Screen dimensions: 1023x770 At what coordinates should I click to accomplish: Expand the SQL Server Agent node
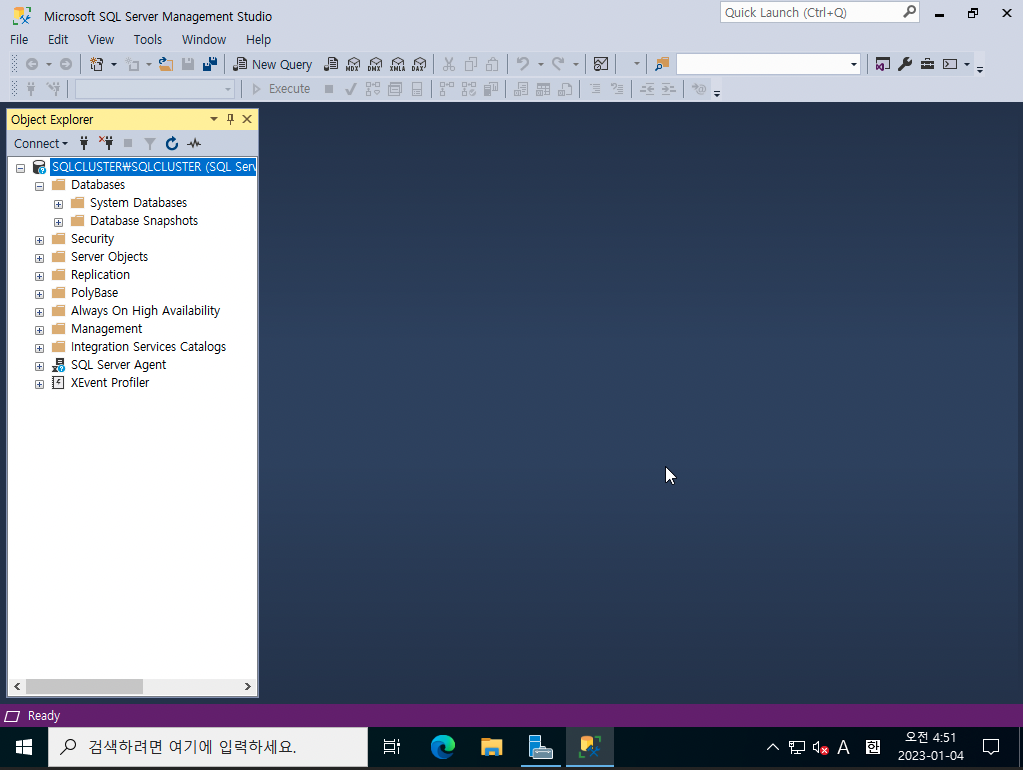[x=39, y=366]
